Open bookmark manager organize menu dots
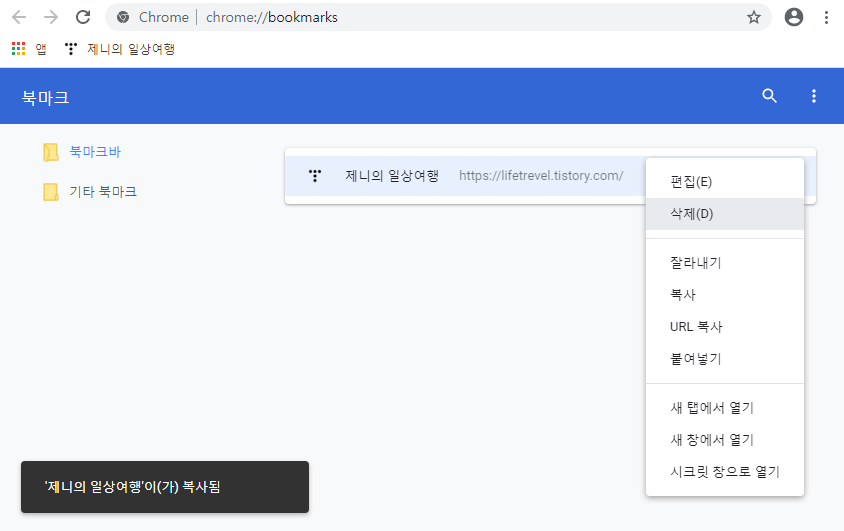Screen dimensions: 844x531 pyautogui.click(x=813, y=96)
